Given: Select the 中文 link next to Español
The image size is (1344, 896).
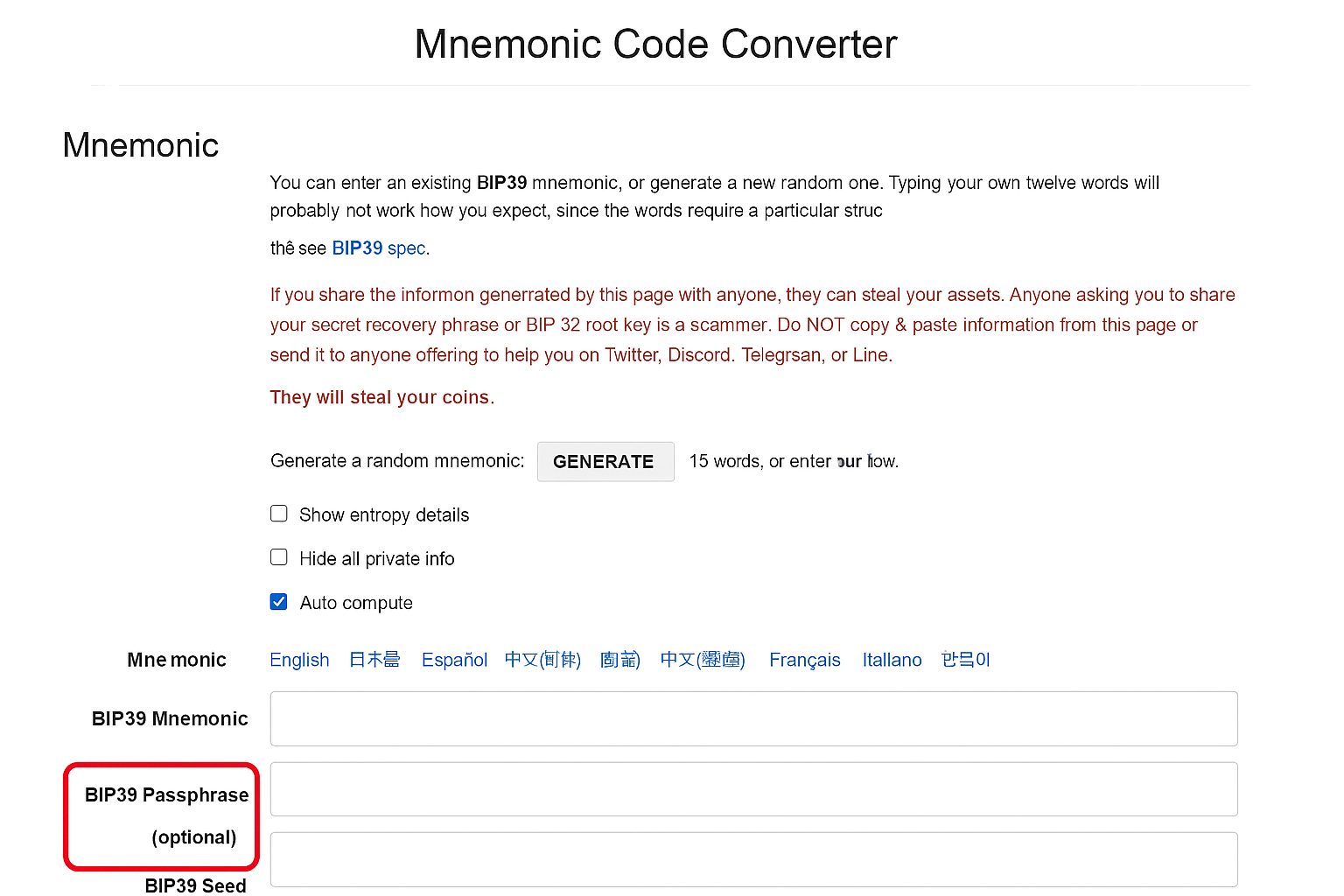Looking at the screenshot, I should [542, 660].
